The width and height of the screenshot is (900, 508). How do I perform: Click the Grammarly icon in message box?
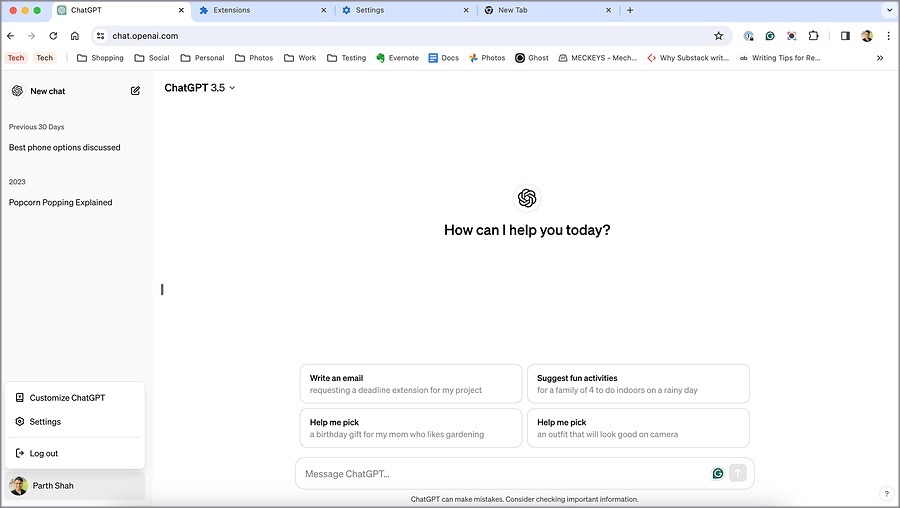click(717, 474)
